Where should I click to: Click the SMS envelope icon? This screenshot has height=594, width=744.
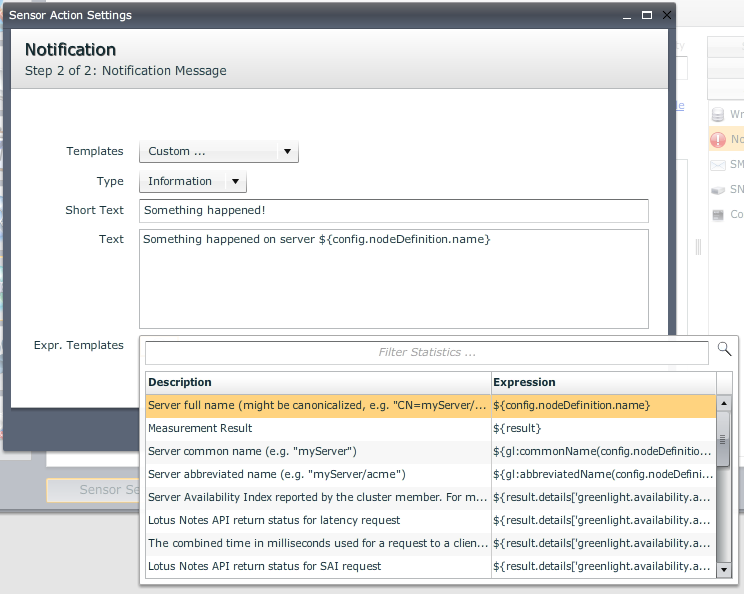point(717,165)
